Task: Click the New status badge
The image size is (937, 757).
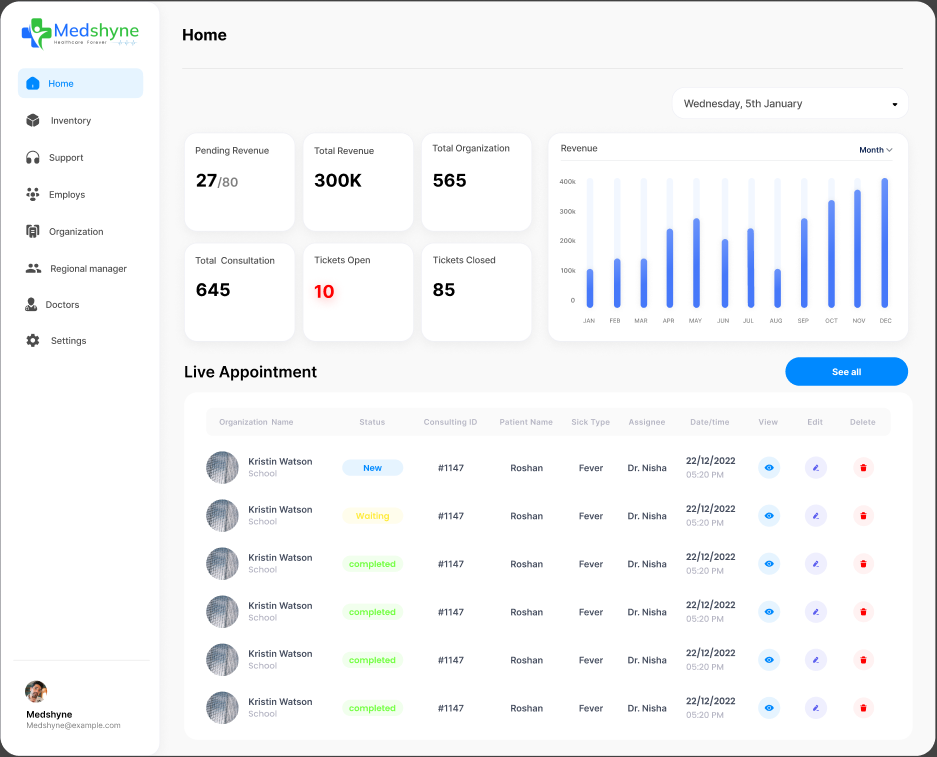Action: (x=372, y=468)
